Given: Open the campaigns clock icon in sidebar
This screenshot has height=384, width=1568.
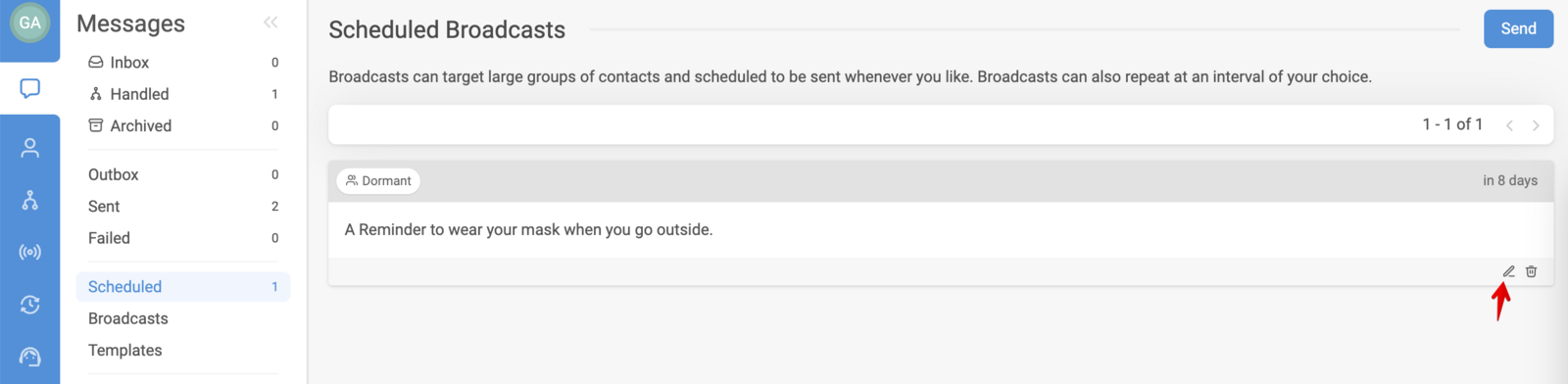Looking at the screenshot, I should [x=30, y=305].
